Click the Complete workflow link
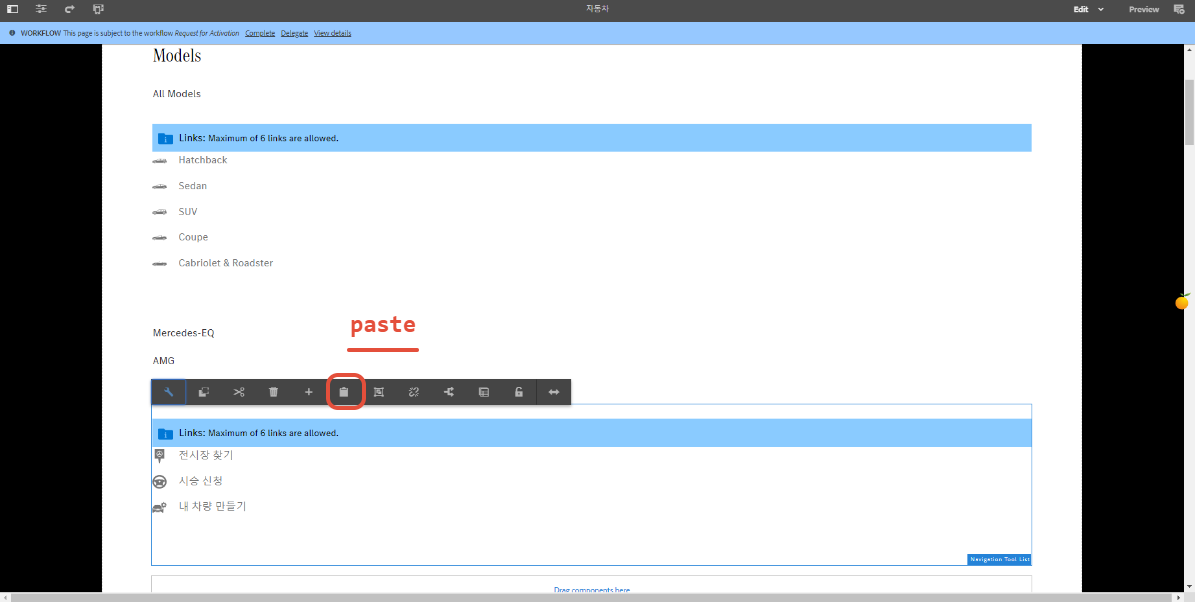This screenshot has height=602, width=1195. pyautogui.click(x=260, y=34)
